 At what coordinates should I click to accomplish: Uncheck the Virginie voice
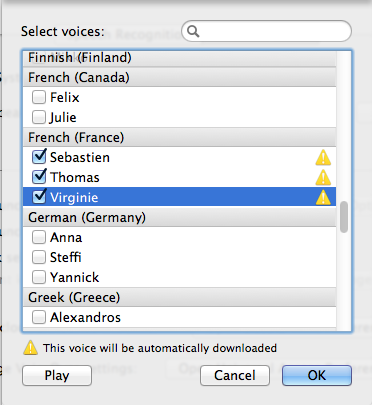click(39, 197)
